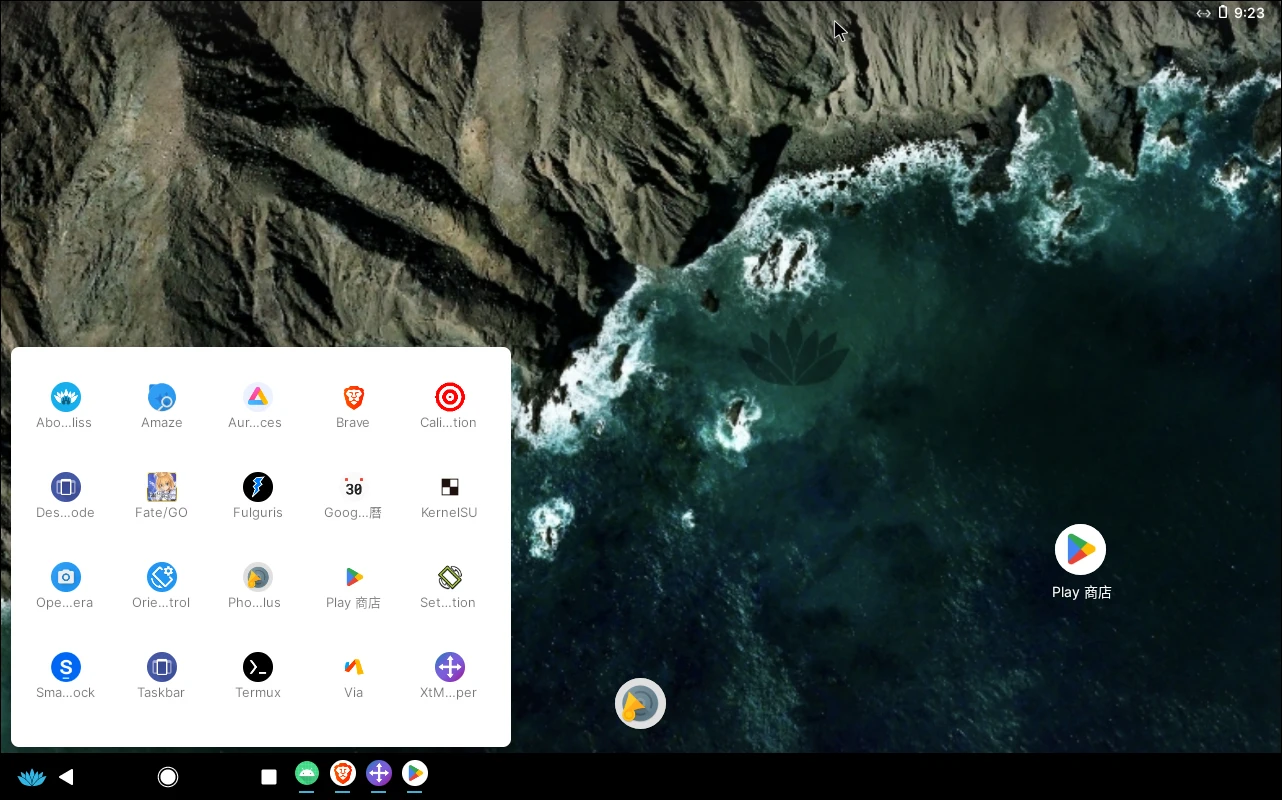
Task: Open the Smart Dock app
Action: [x=66, y=668]
